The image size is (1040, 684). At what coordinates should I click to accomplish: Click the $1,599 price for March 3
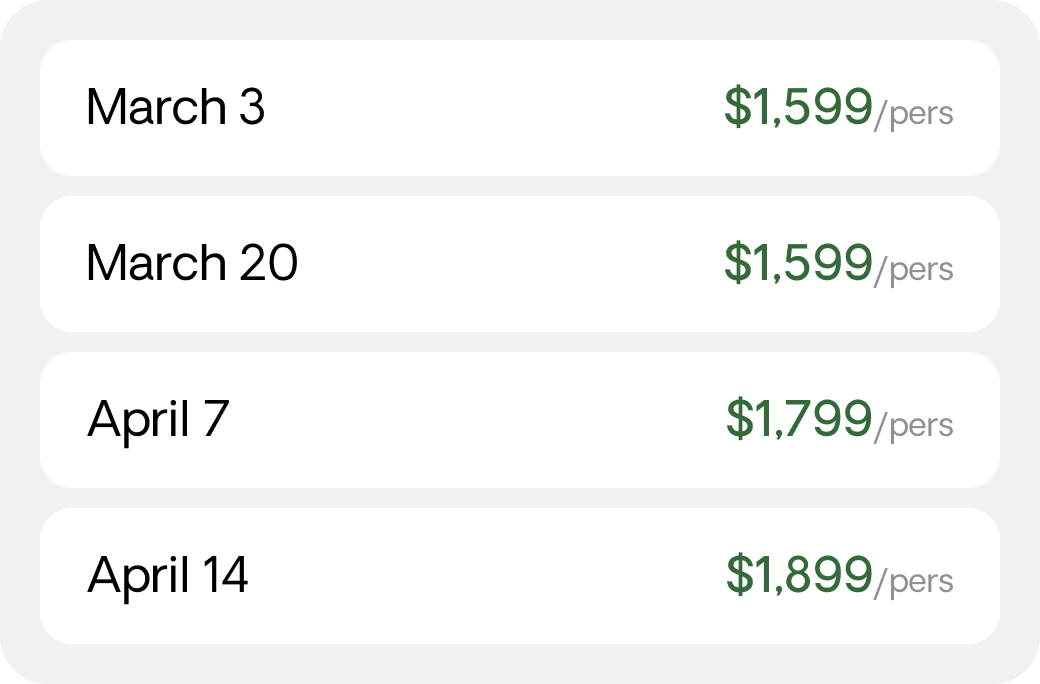pyautogui.click(x=799, y=106)
